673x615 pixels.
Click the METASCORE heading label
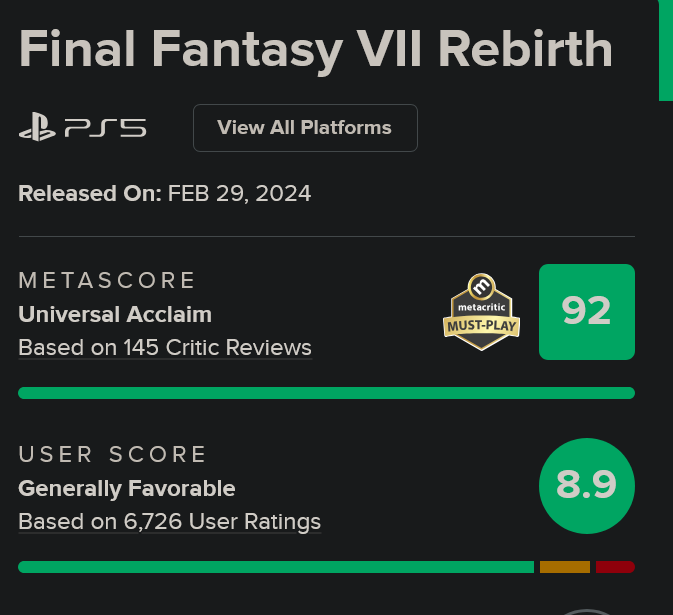pos(106,281)
